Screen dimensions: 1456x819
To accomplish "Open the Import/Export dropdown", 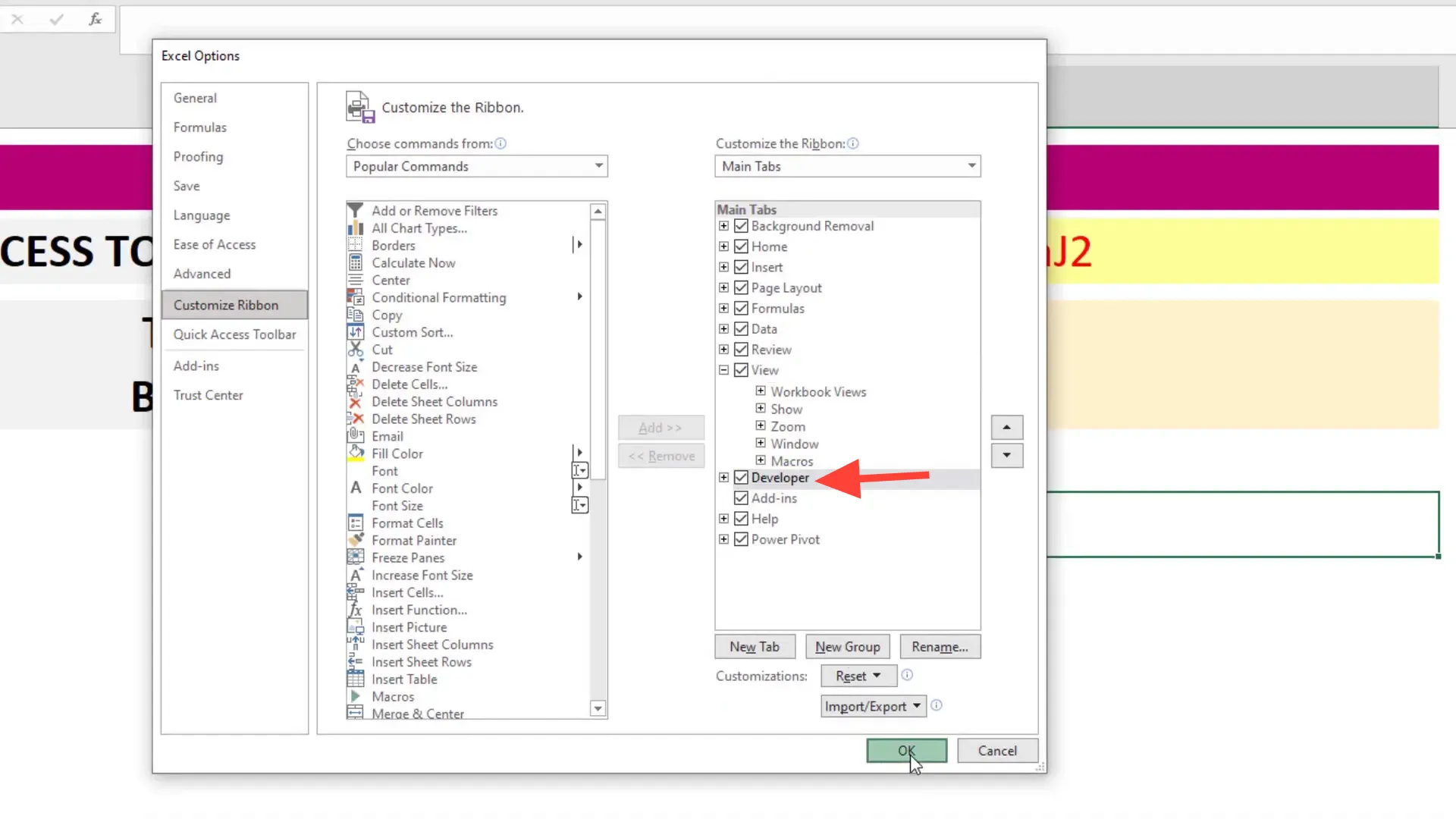I will 872,706.
